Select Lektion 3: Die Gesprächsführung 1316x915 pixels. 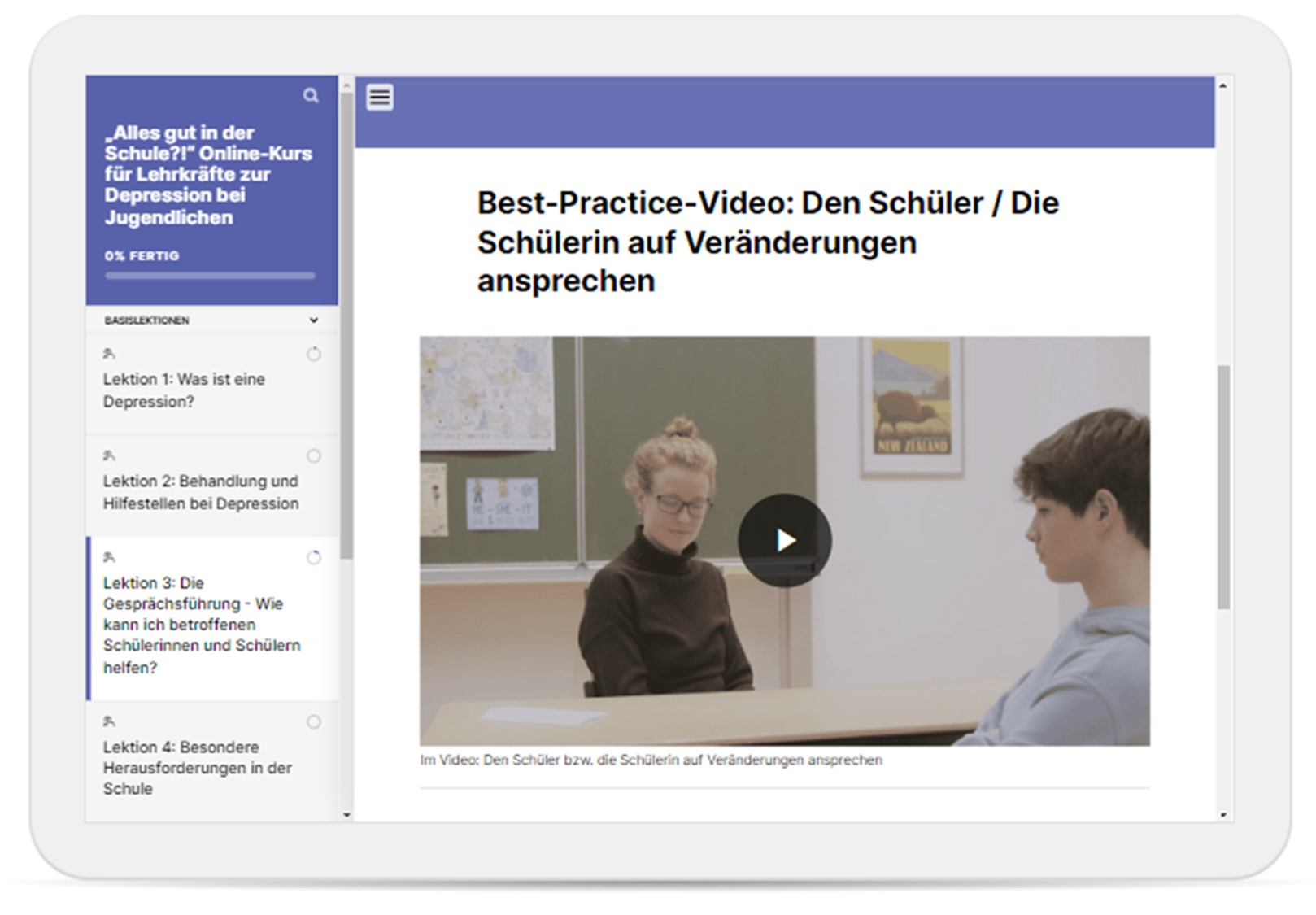(x=201, y=625)
